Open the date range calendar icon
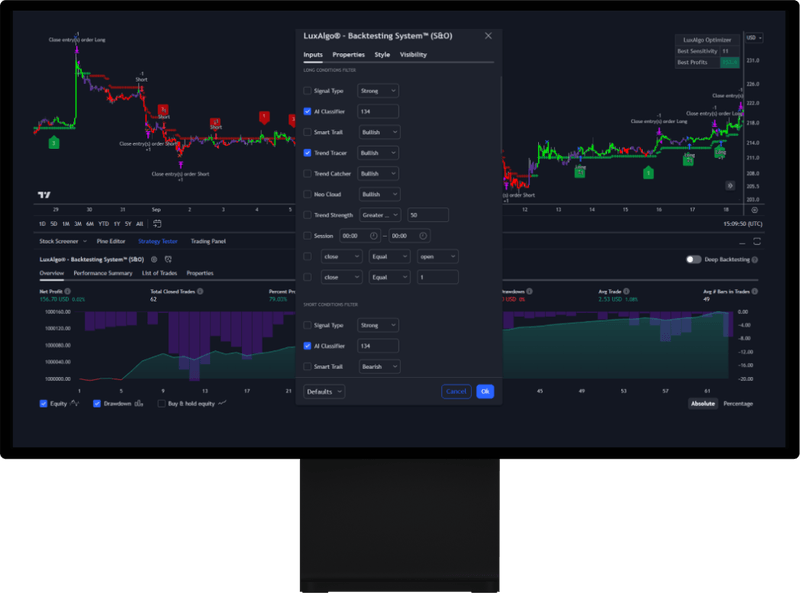Viewport: 800px width, 593px height. point(157,224)
